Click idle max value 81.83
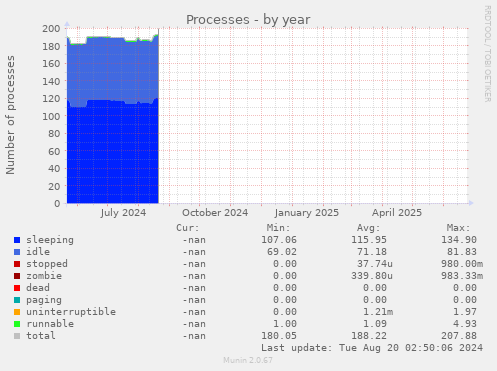Image resolution: width=497 pixels, height=371 pixels. pyautogui.click(x=462, y=252)
